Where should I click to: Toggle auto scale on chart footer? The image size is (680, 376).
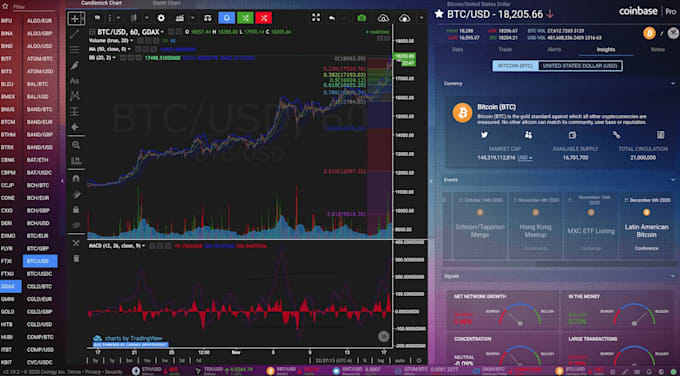click(400, 360)
